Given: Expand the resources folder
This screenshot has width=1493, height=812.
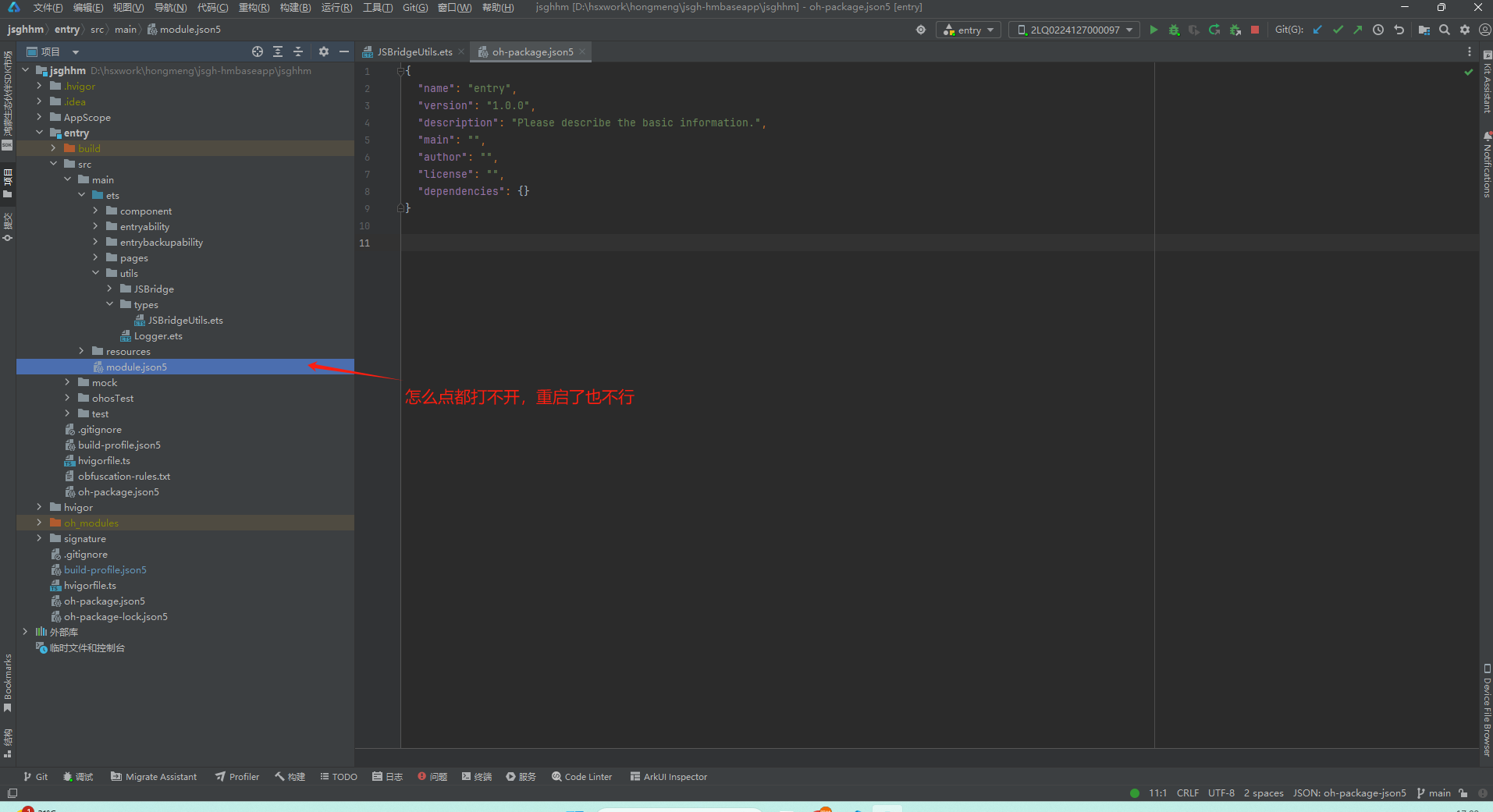Looking at the screenshot, I should [82, 351].
